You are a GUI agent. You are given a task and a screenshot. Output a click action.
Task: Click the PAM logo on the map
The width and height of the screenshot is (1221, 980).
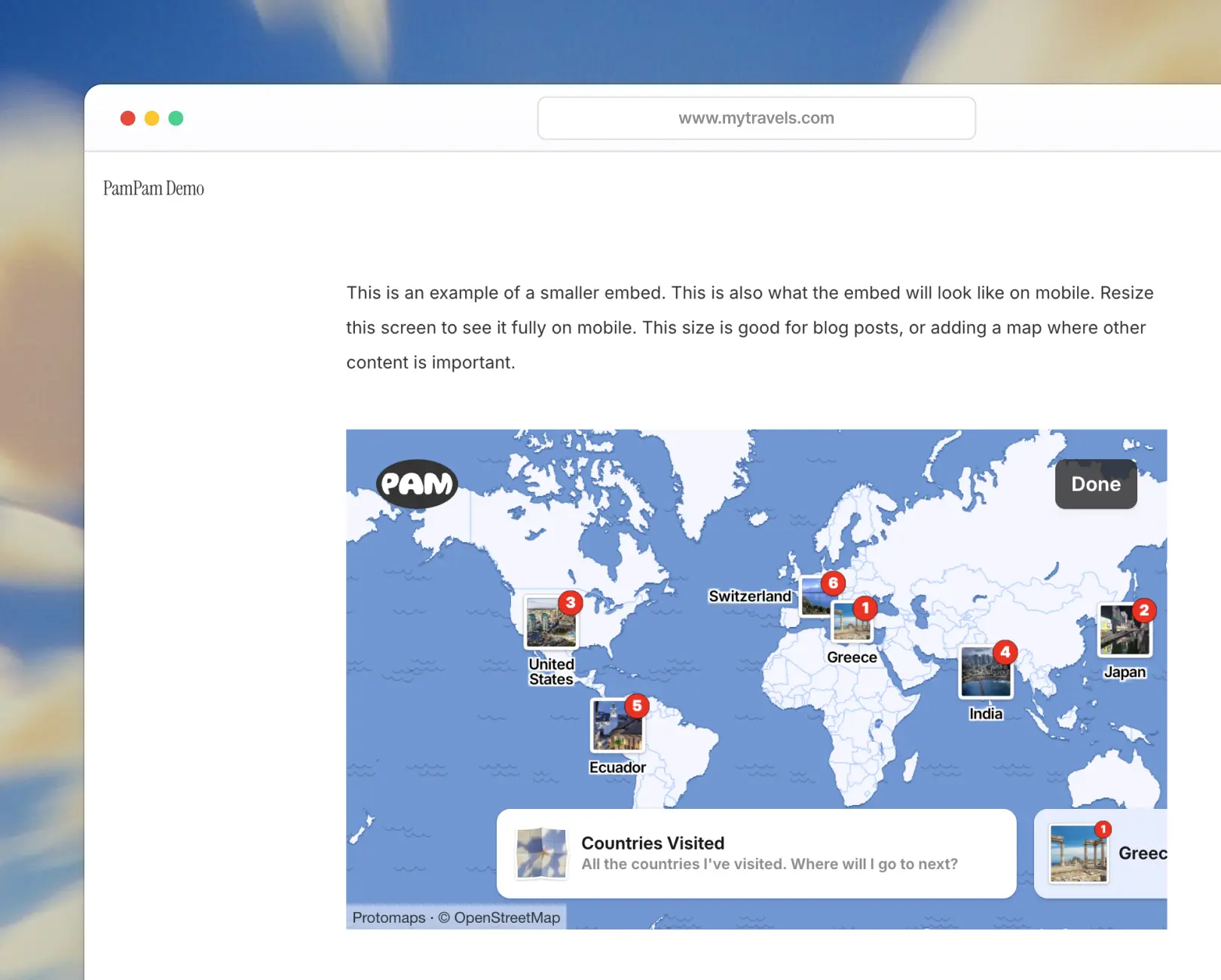417,483
